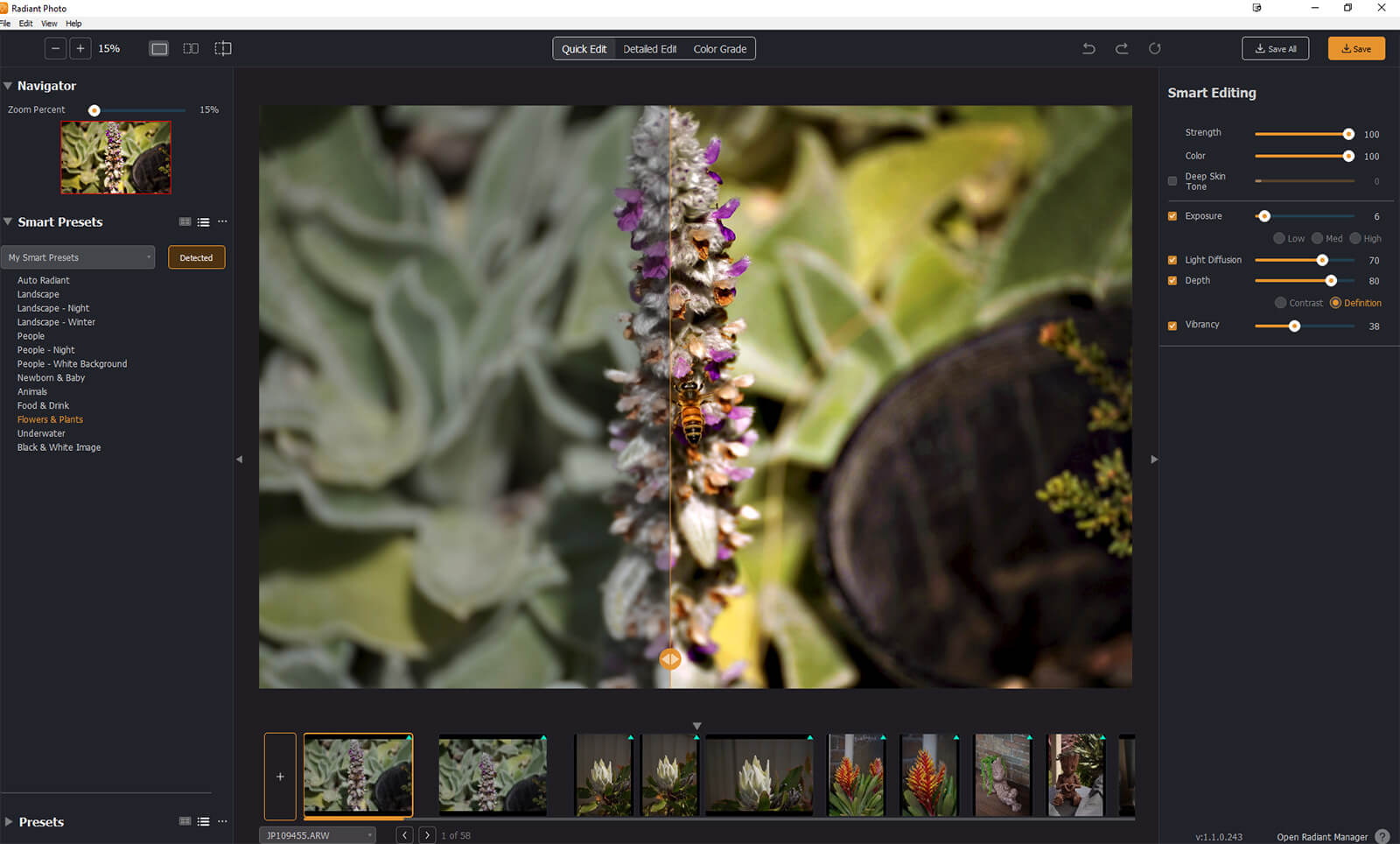1400x844 pixels.
Task: Disable the Exposure checkbox
Action: [x=1172, y=216]
